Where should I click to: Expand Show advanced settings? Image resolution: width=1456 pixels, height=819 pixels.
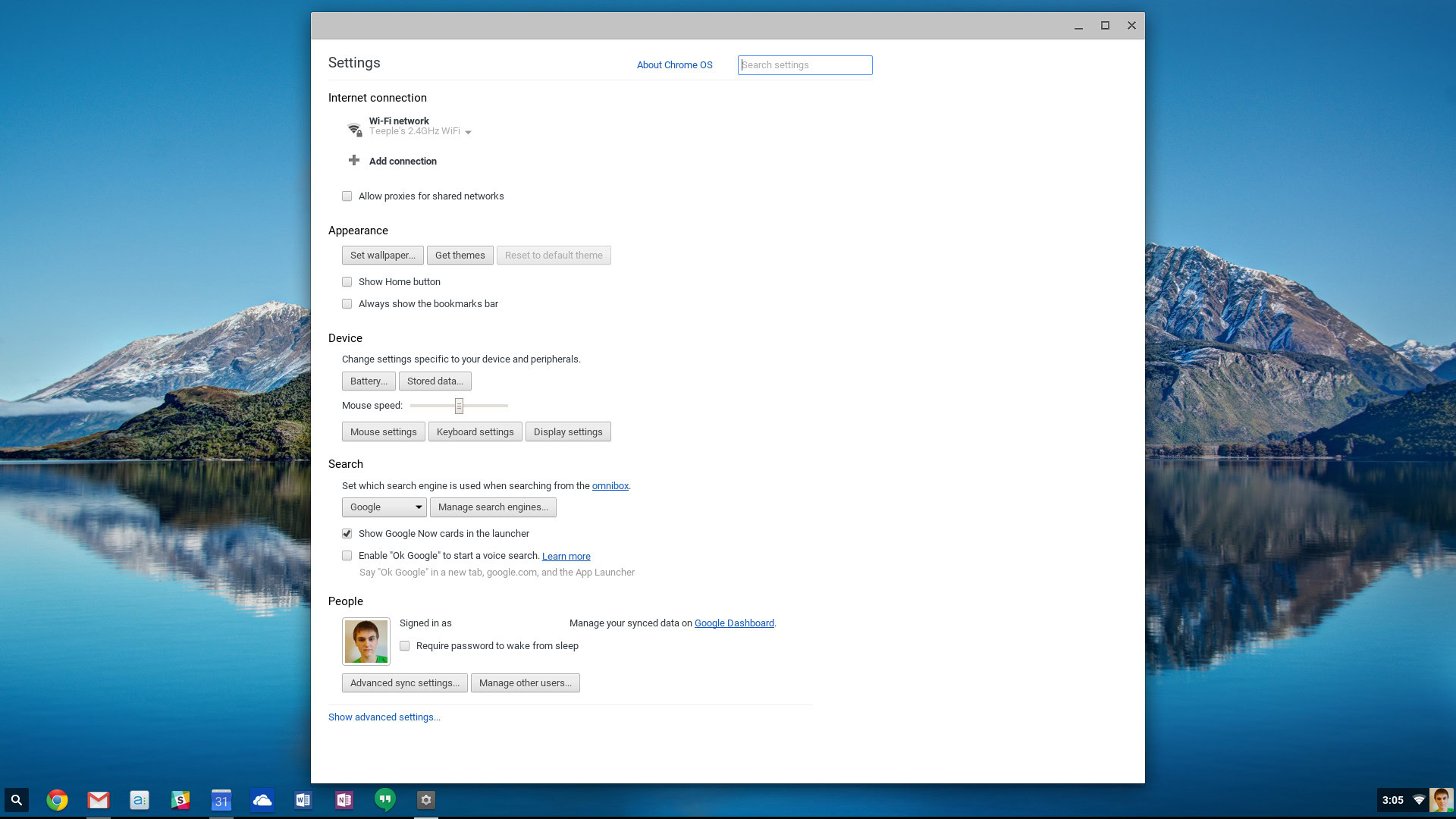[384, 717]
